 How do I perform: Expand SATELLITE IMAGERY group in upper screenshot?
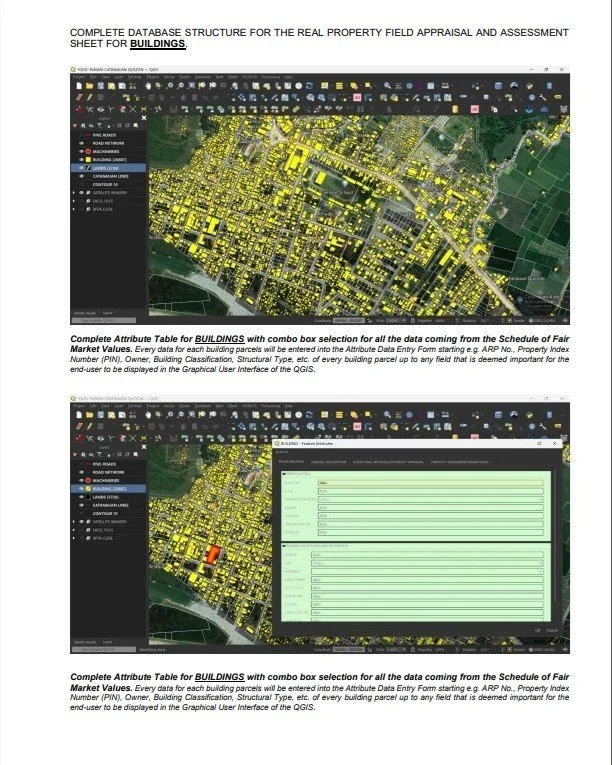point(75,193)
